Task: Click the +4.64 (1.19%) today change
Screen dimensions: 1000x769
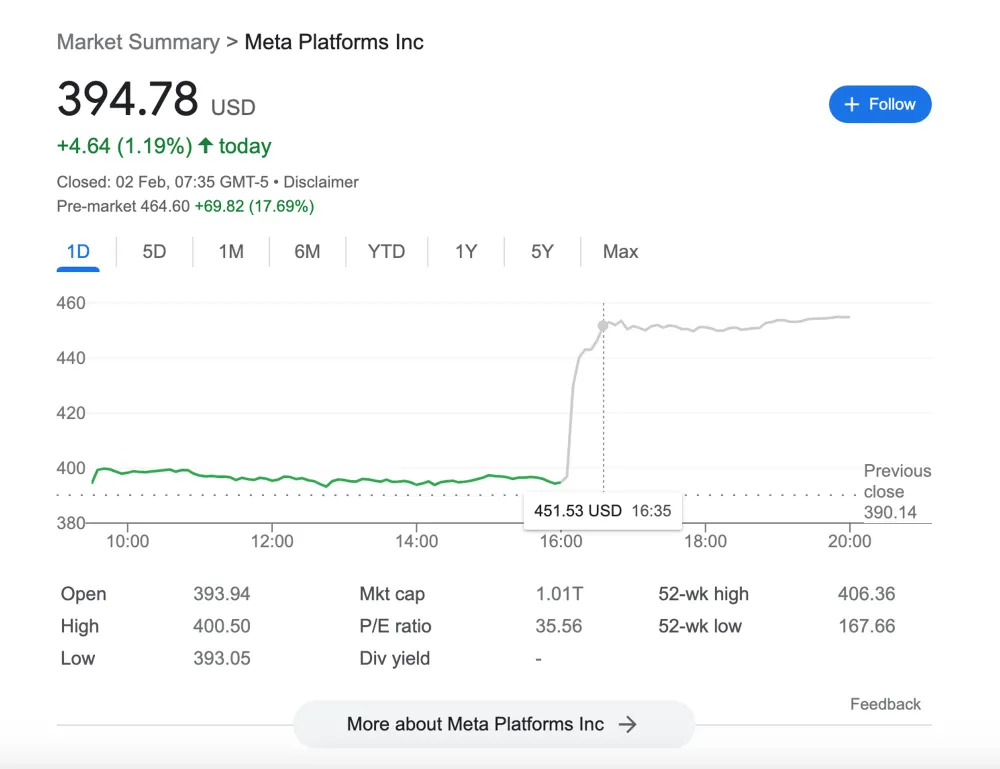Action: coord(164,146)
